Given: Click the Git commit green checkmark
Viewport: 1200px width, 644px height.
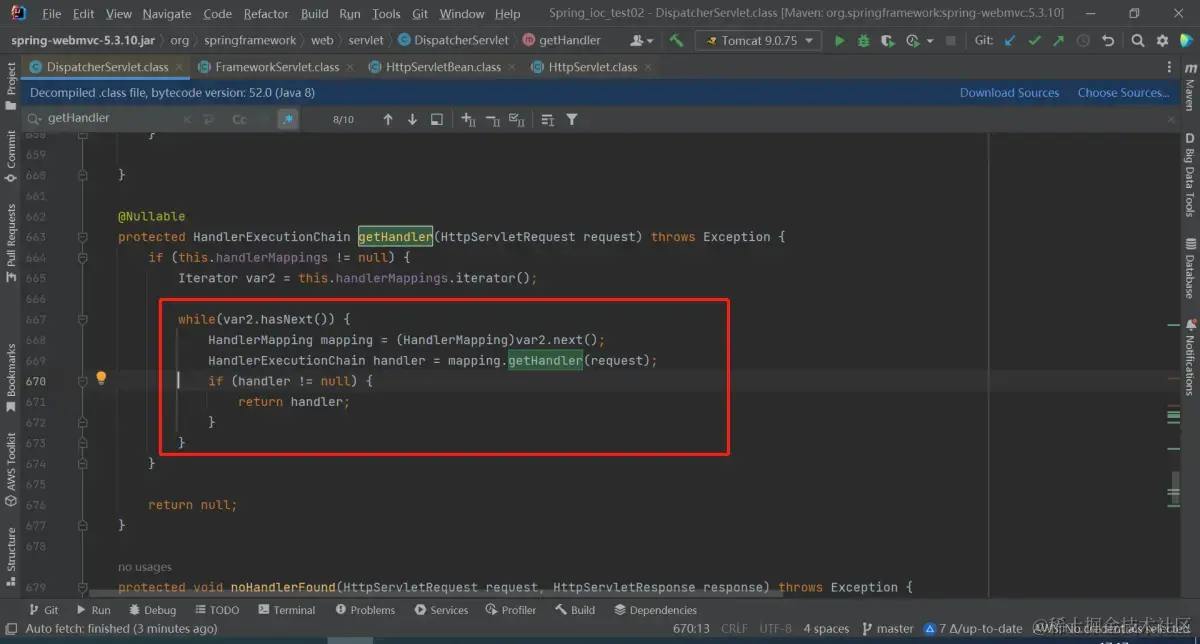Looking at the screenshot, I should pos(1034,40).
